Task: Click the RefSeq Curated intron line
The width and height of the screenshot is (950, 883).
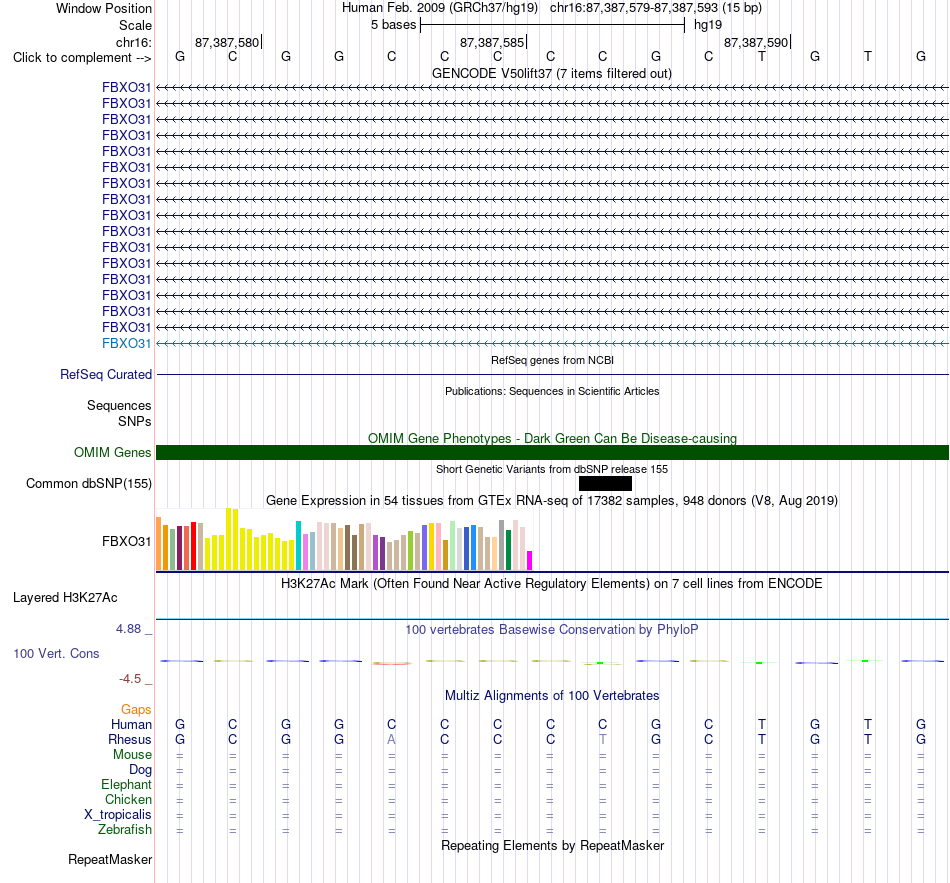Action: pos(552,375)
